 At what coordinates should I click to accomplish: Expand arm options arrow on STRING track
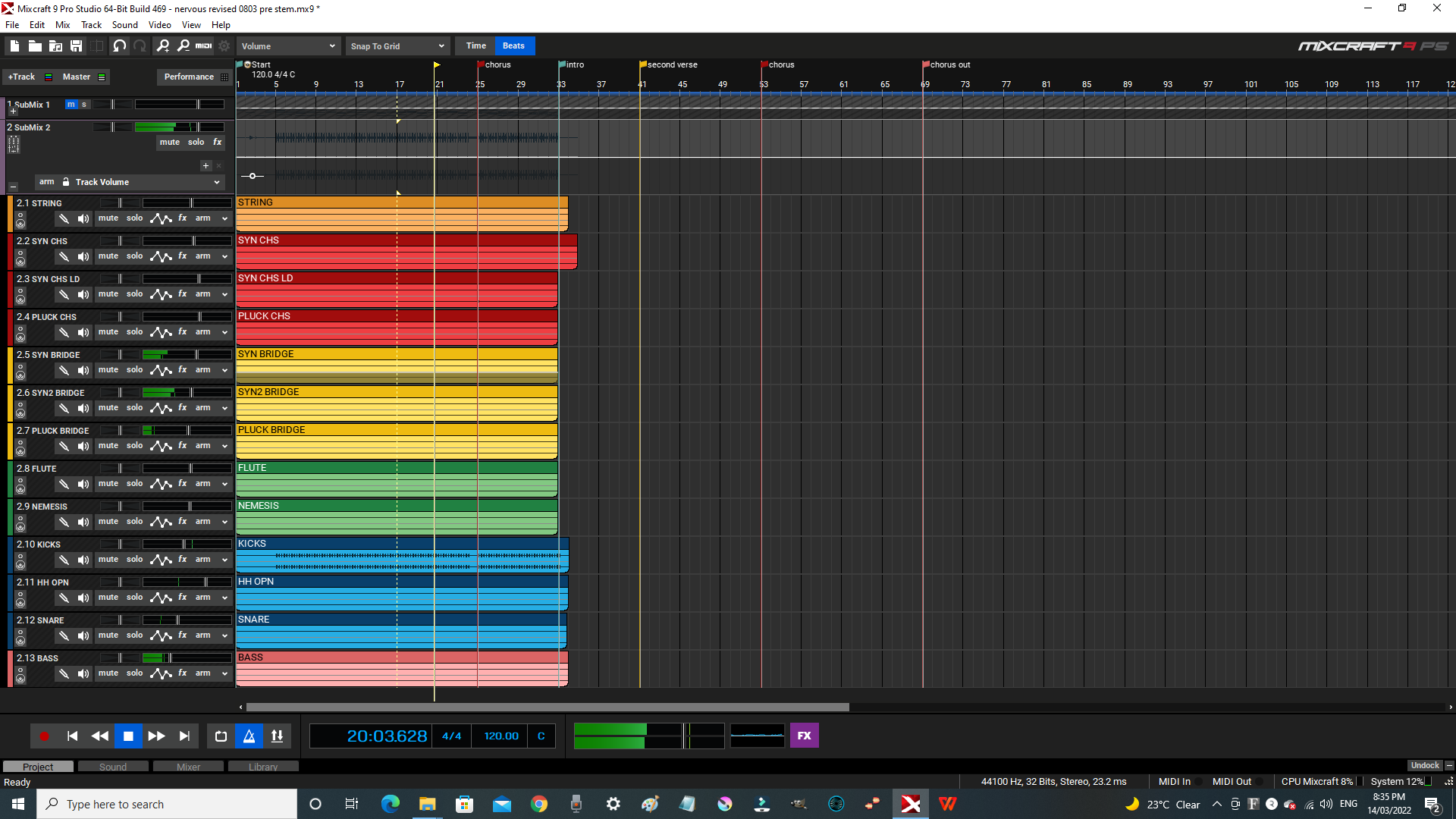point(224,218)
